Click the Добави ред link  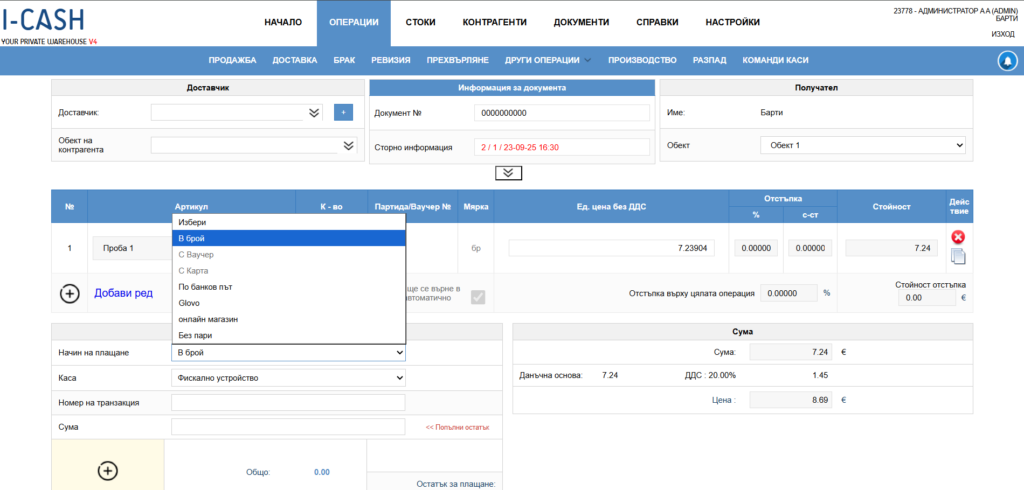[123, 293]
